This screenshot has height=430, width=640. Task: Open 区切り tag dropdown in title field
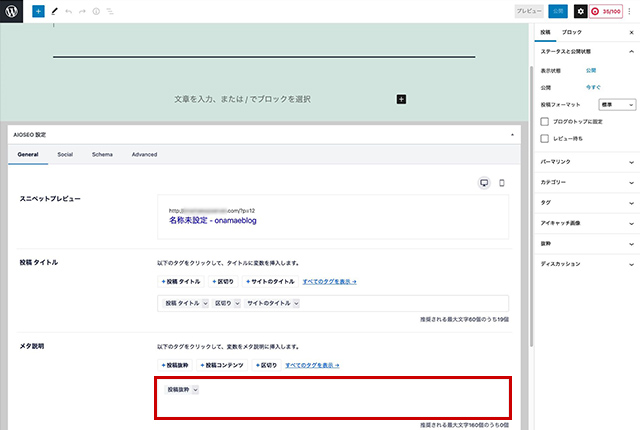[x=237, y=303]
